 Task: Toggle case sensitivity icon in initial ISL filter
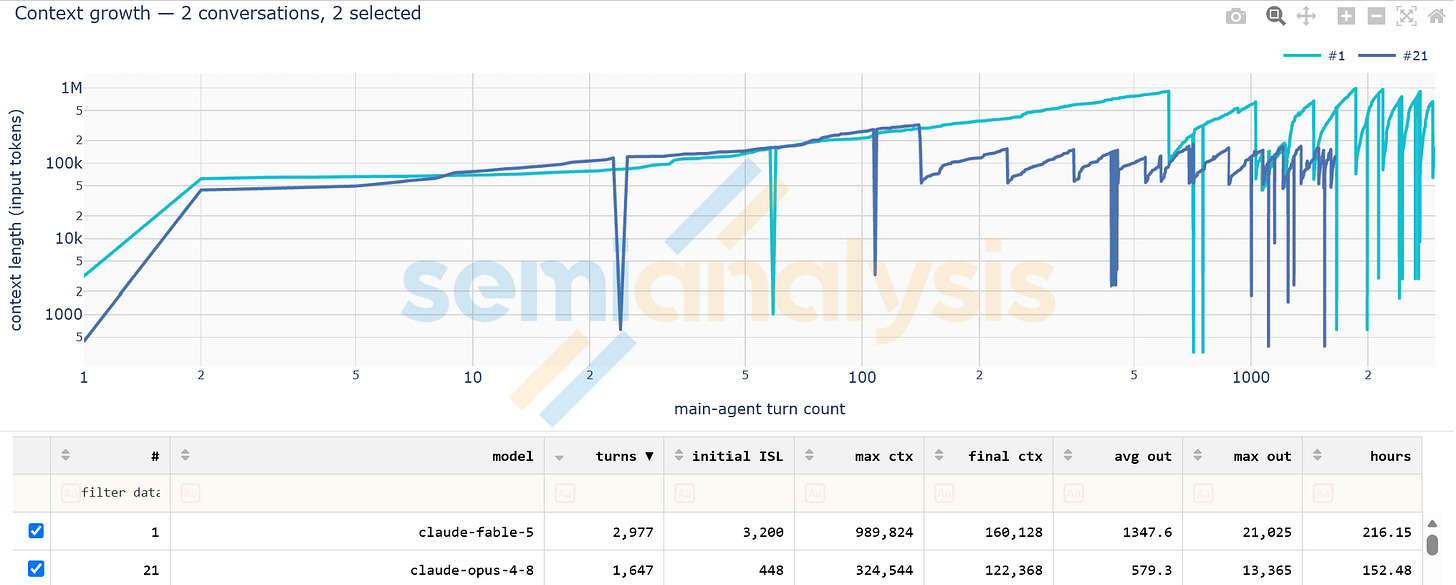684,492
